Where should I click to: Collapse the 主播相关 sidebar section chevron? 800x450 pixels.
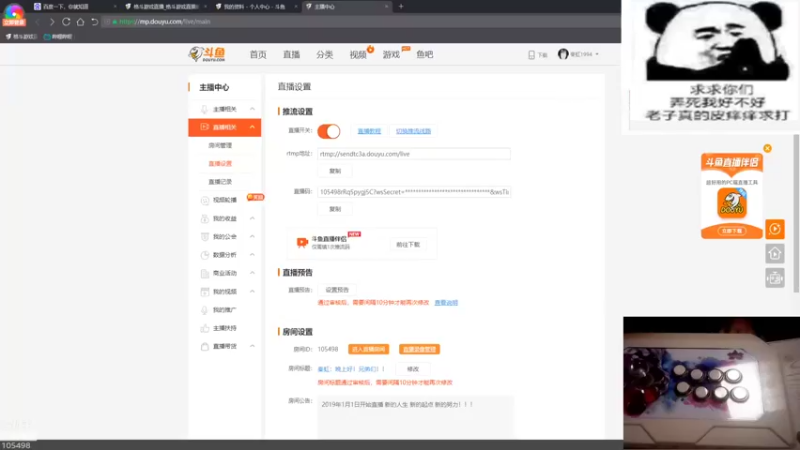[253, 109]
